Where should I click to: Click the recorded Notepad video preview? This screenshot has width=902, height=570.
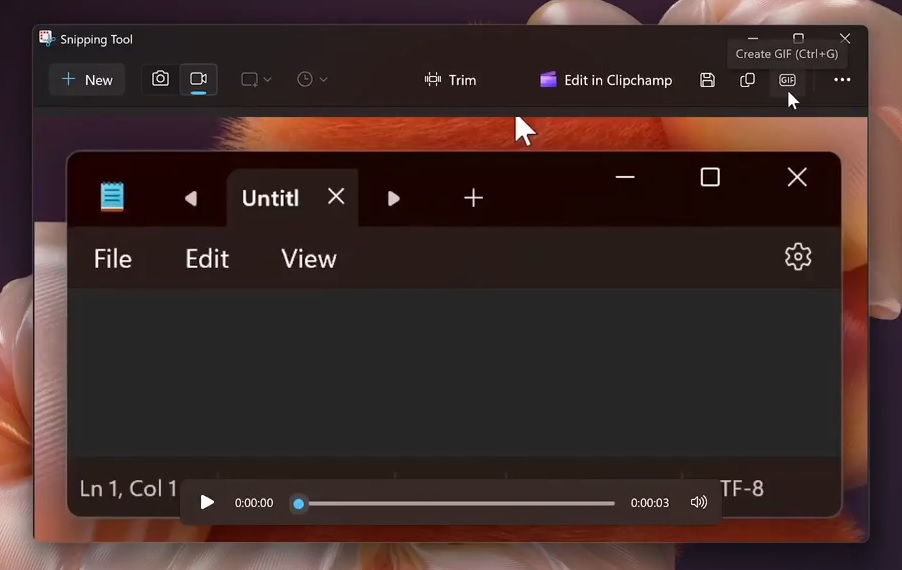pyautogui.click(x=450, y=328)
